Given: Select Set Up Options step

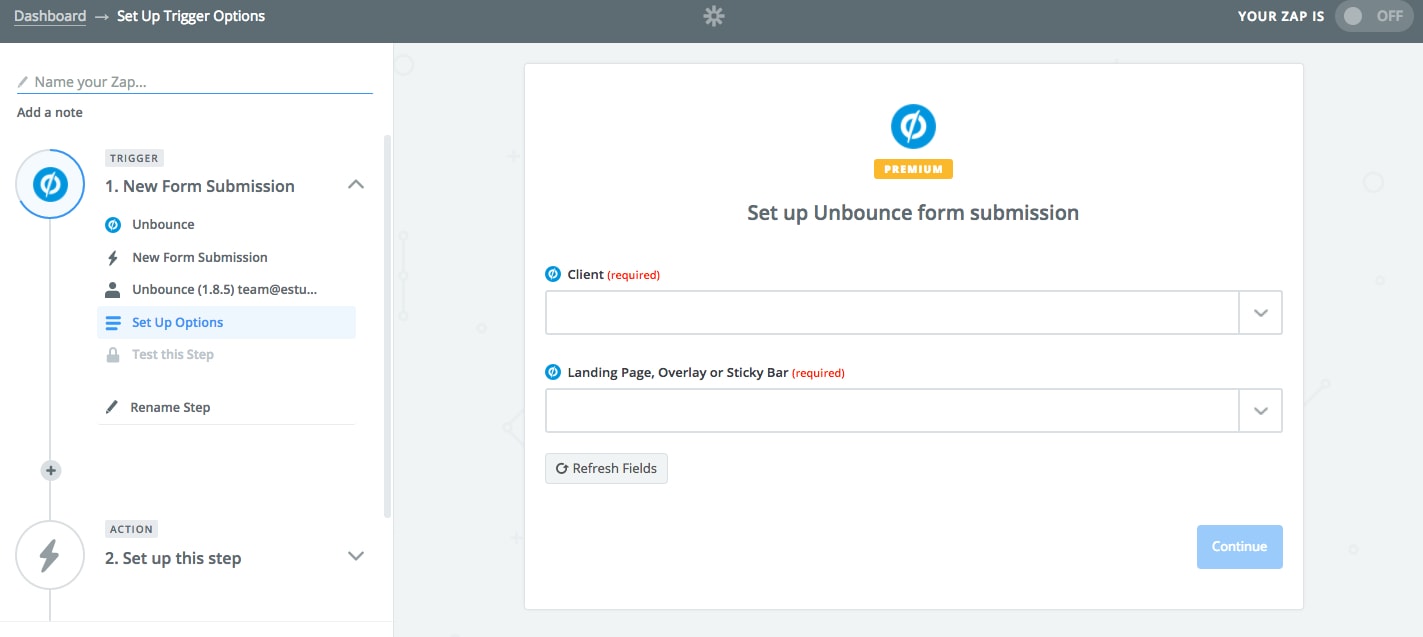Looking at the screenshot, I should [226, 322].
